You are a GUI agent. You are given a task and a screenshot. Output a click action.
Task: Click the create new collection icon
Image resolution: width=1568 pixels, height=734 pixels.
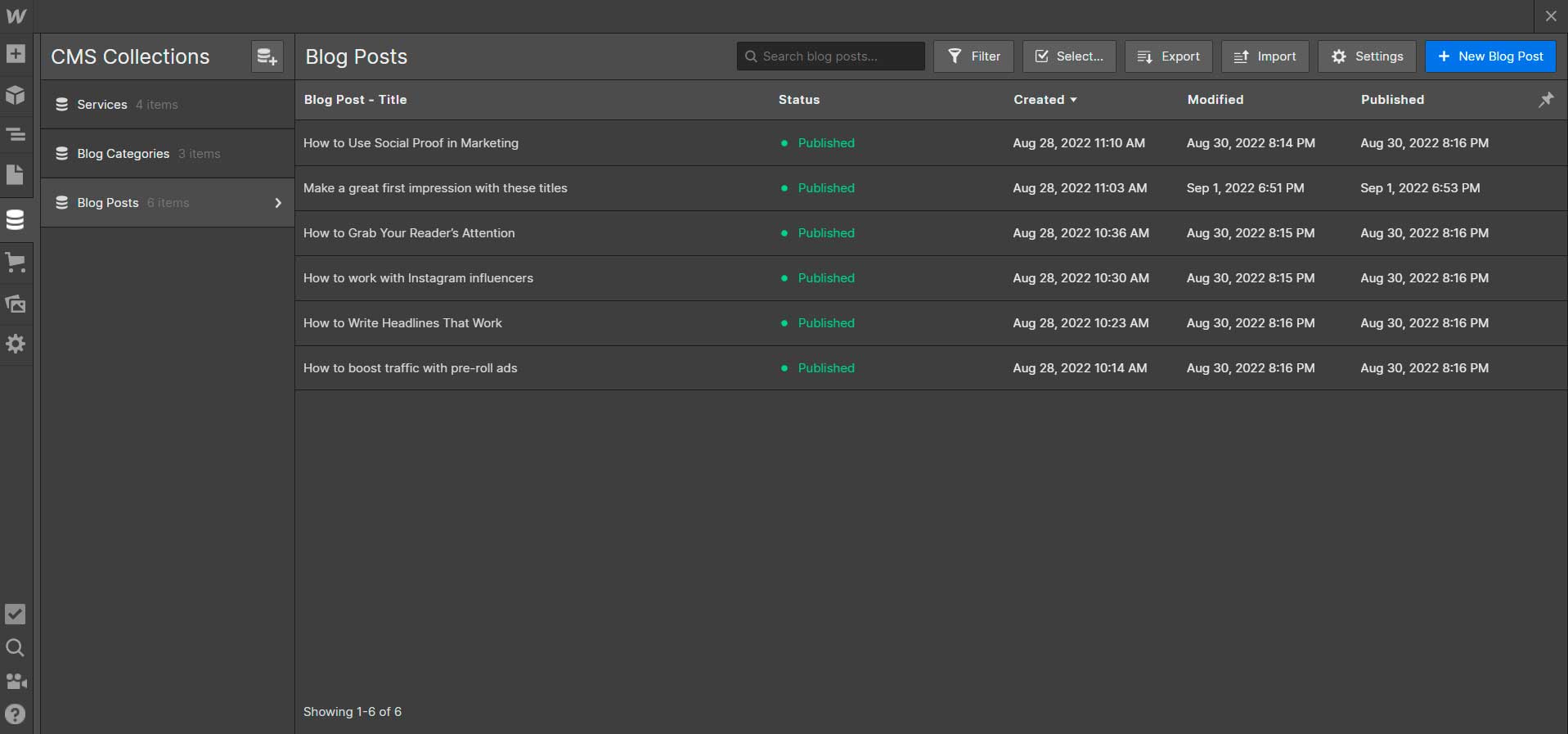pos(267,56)
